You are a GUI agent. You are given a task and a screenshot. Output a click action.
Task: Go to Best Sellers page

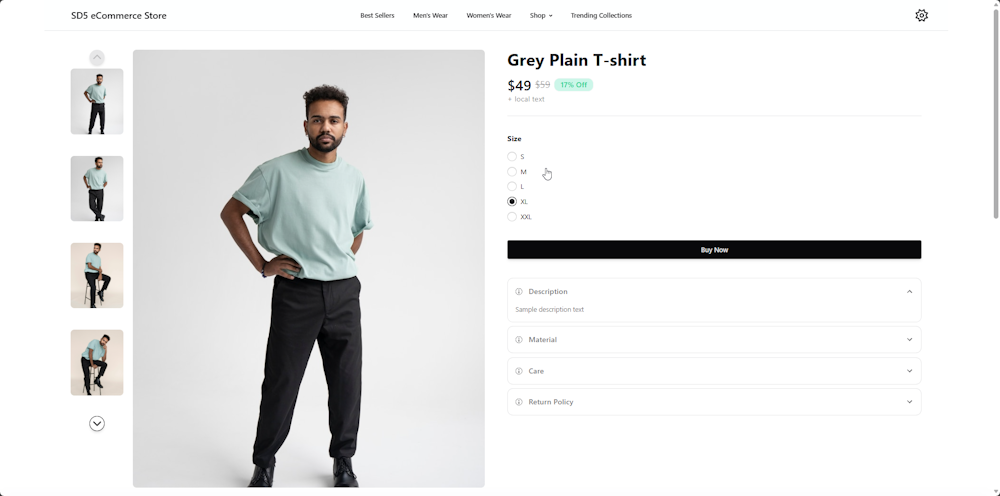click(x=377, y=16)
